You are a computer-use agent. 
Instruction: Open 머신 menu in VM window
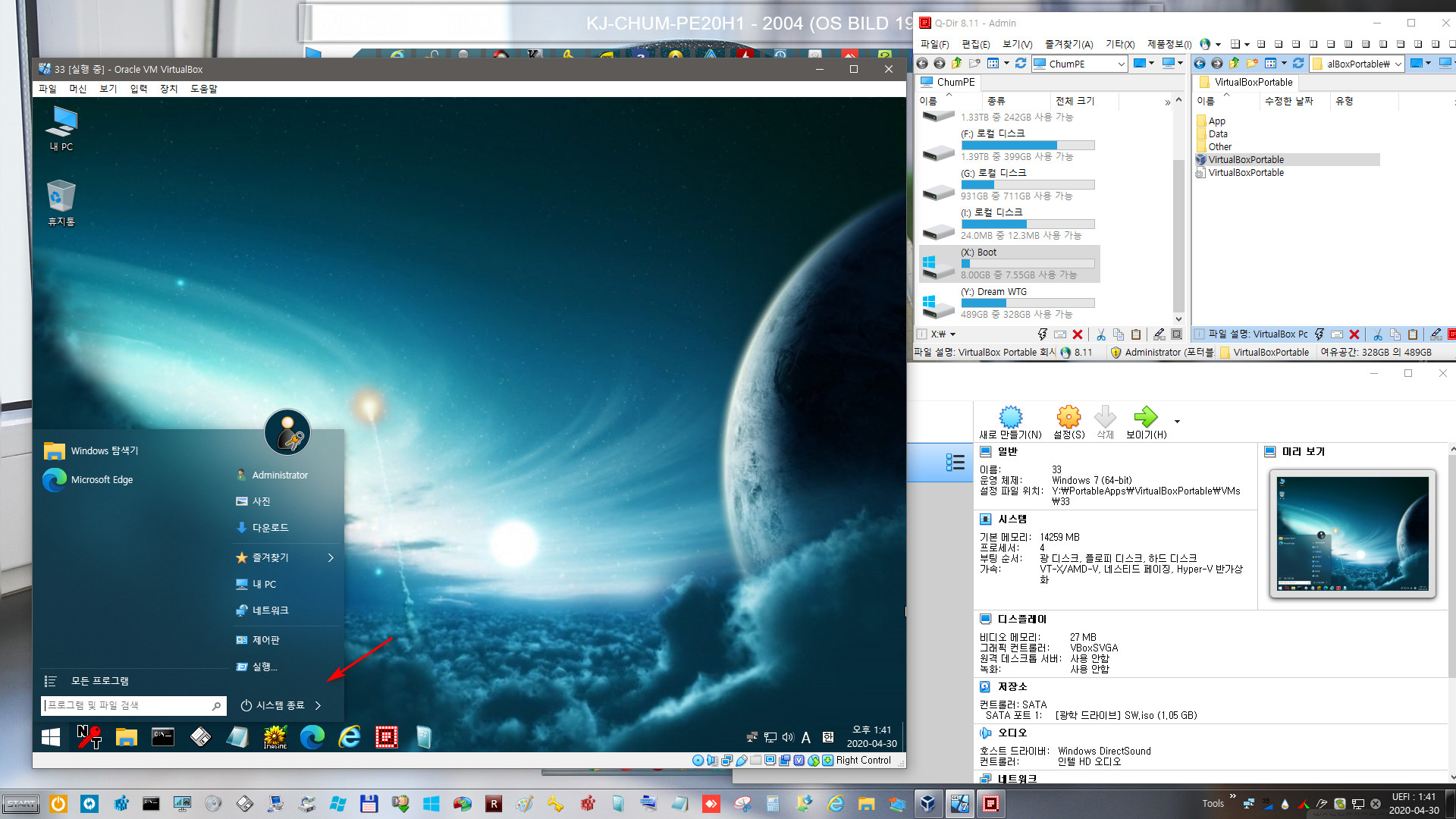(x=78, y=89)
